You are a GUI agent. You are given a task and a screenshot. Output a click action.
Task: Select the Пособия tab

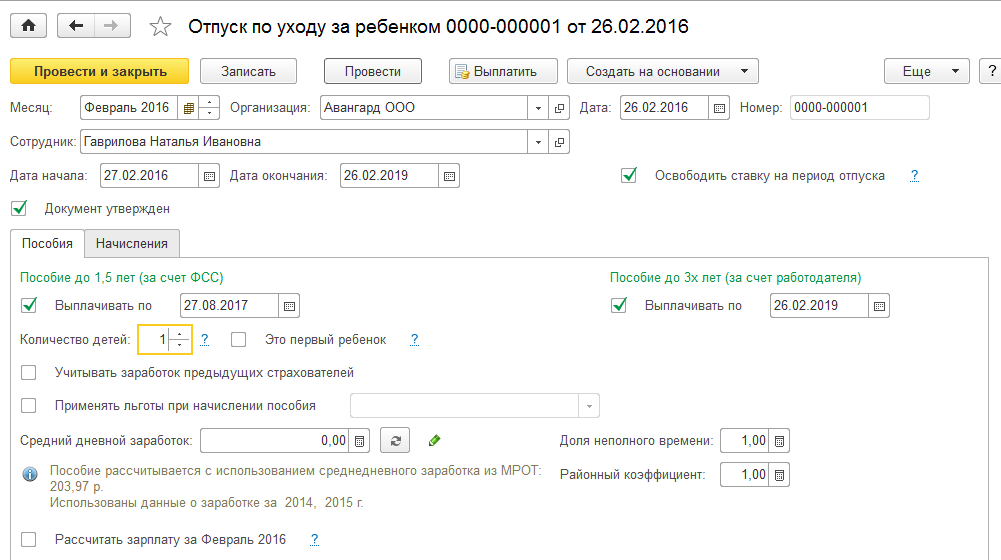coord(48,243)
